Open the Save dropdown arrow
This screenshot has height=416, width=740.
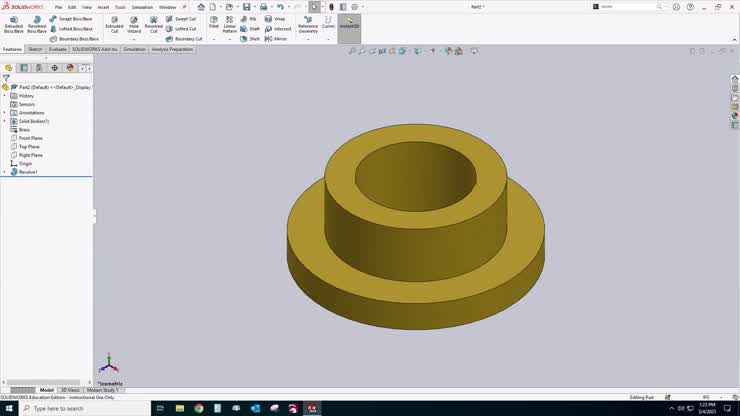[x=254, y=7]
